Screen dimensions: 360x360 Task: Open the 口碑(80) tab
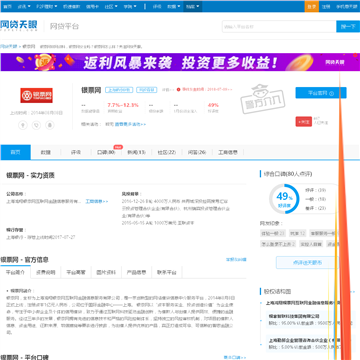106,152
